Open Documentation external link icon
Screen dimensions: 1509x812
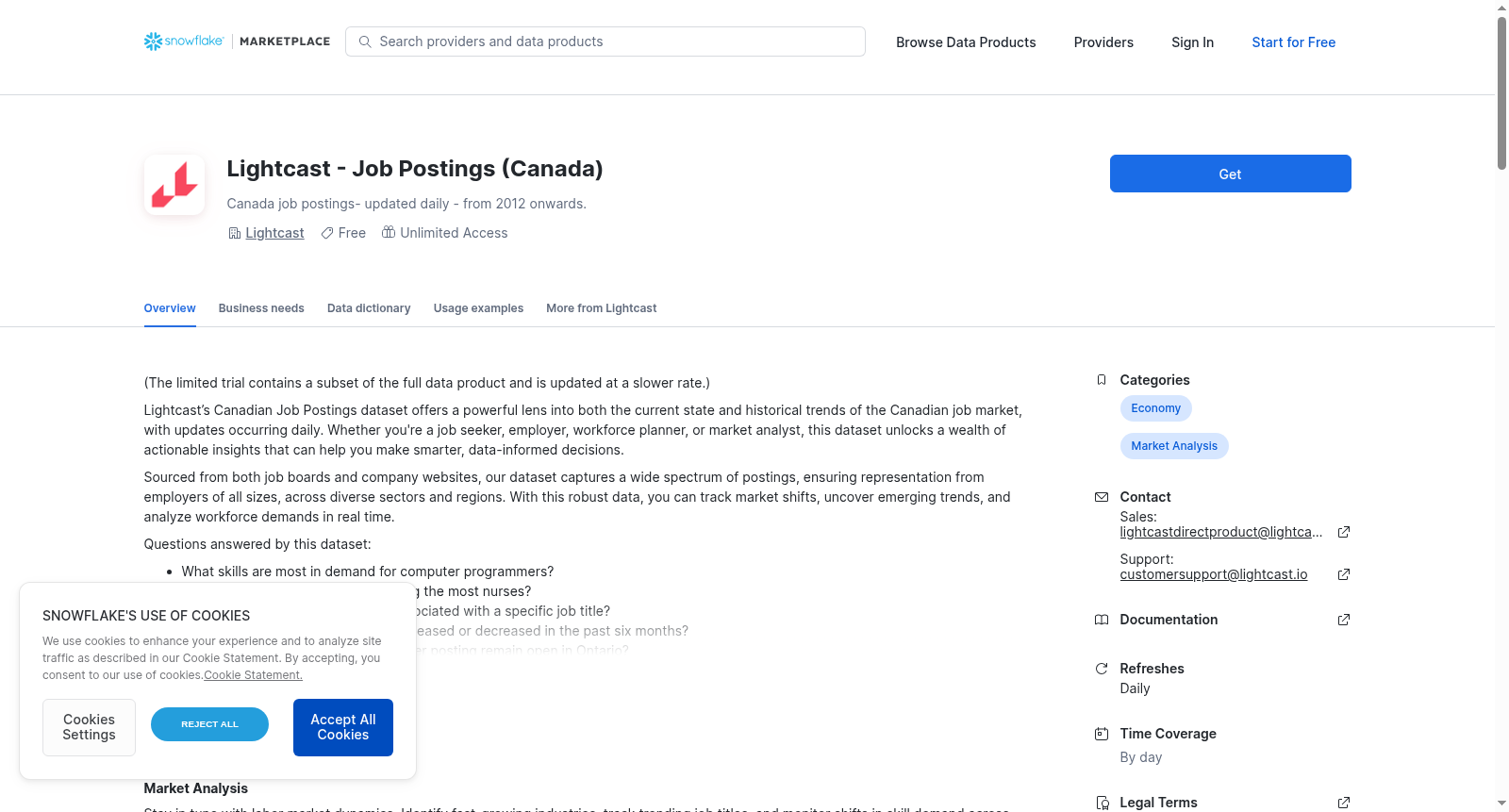pyautogui.click(x=1344, y=620)
